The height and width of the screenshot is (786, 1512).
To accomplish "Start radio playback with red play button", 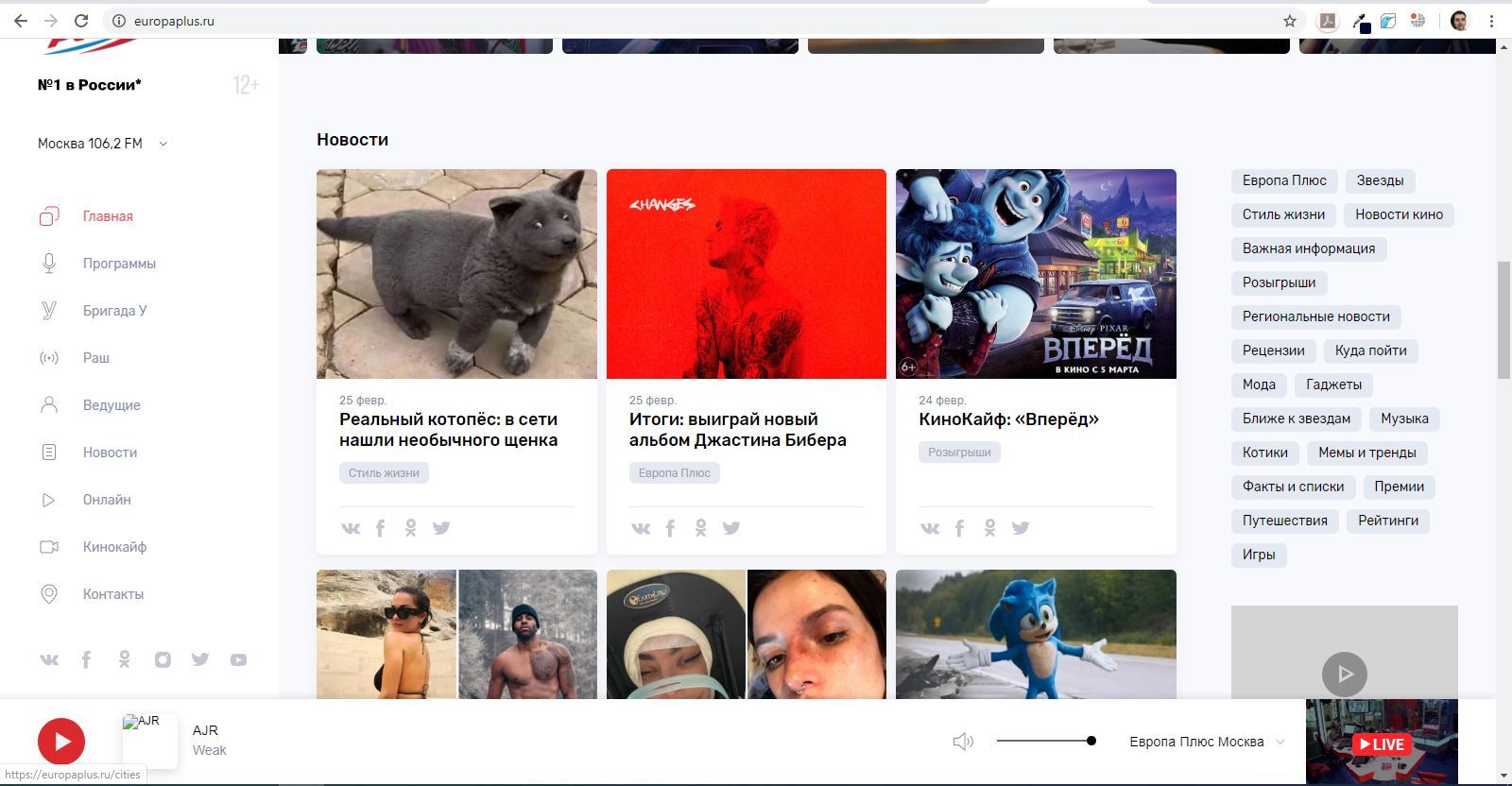I will coord(61,742).
